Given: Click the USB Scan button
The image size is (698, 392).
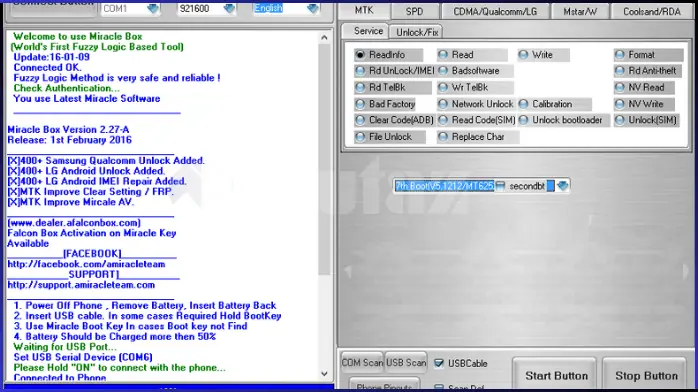Looking at the screenshot, I should click(406, 363).
